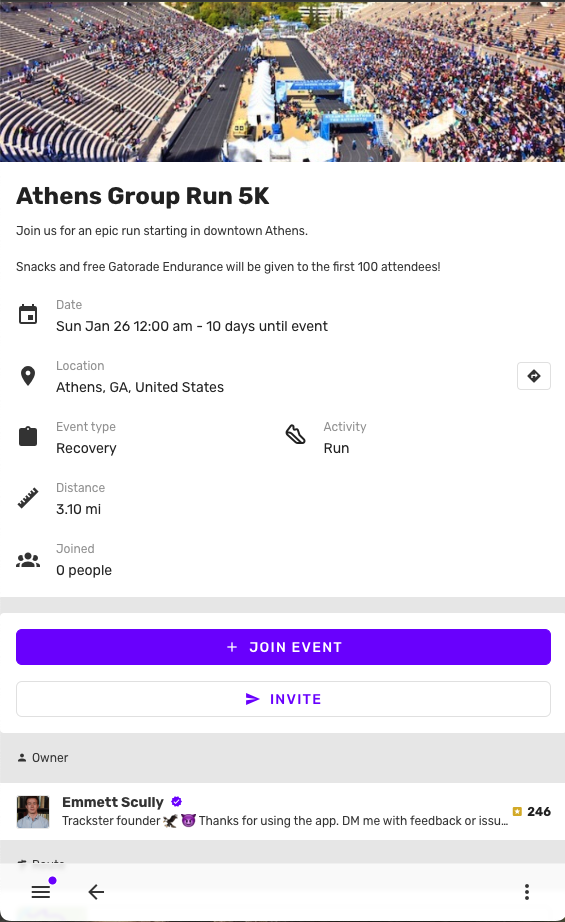565x922 pixels.
Task: Open the three-dot more options menu
Action: [x=527, y=892]
